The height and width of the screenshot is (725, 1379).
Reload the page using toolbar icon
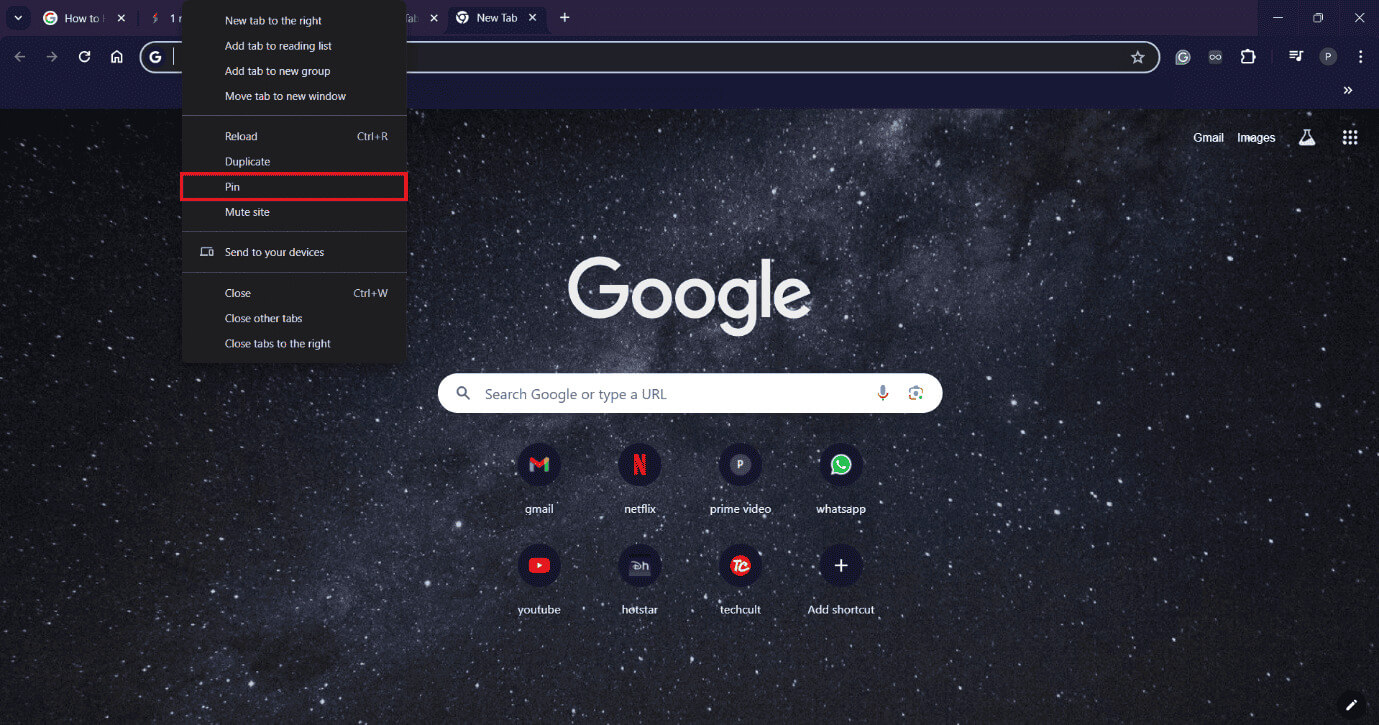[x=84, y=57]
